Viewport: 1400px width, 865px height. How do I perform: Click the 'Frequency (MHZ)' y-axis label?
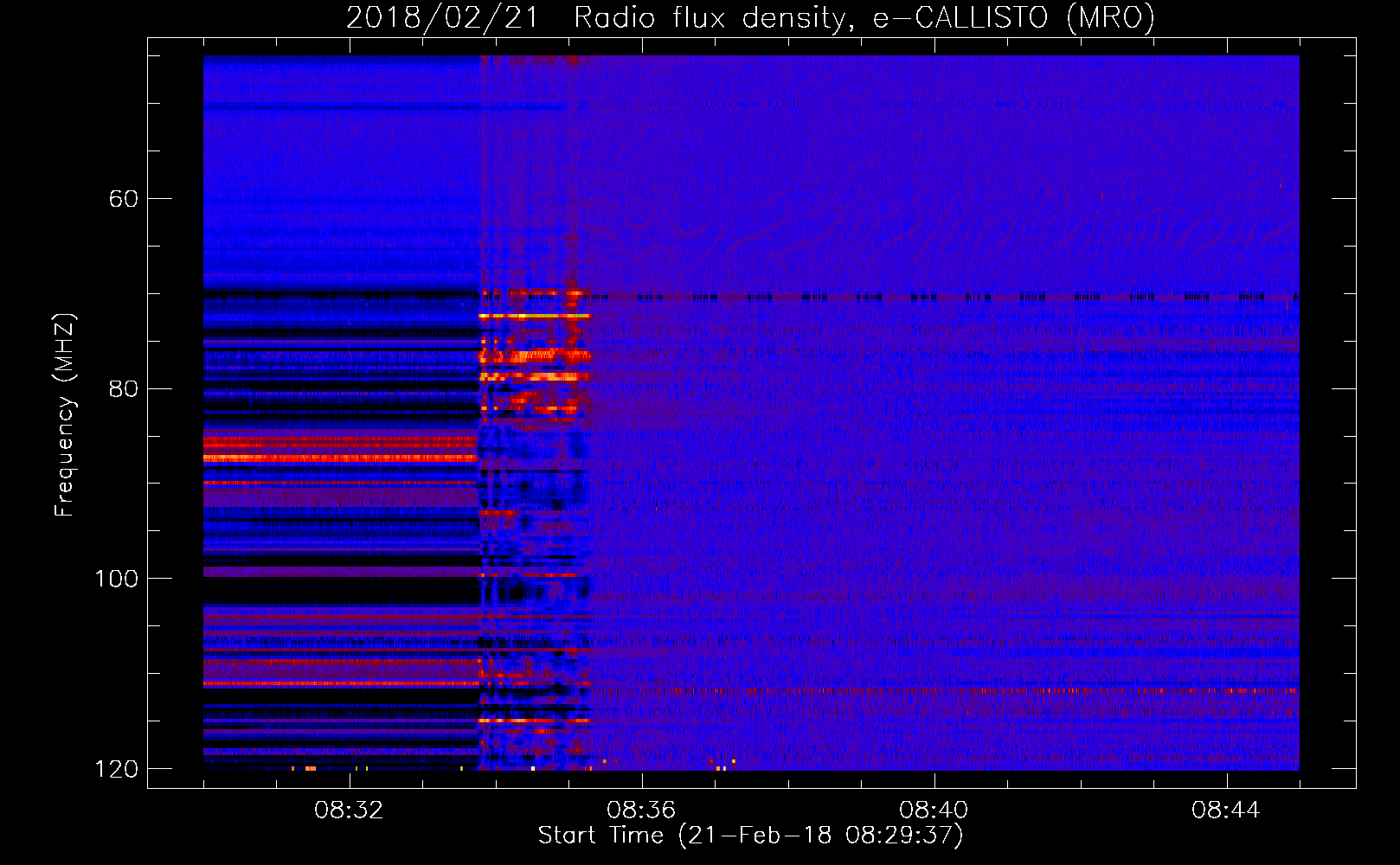[65, 414]
